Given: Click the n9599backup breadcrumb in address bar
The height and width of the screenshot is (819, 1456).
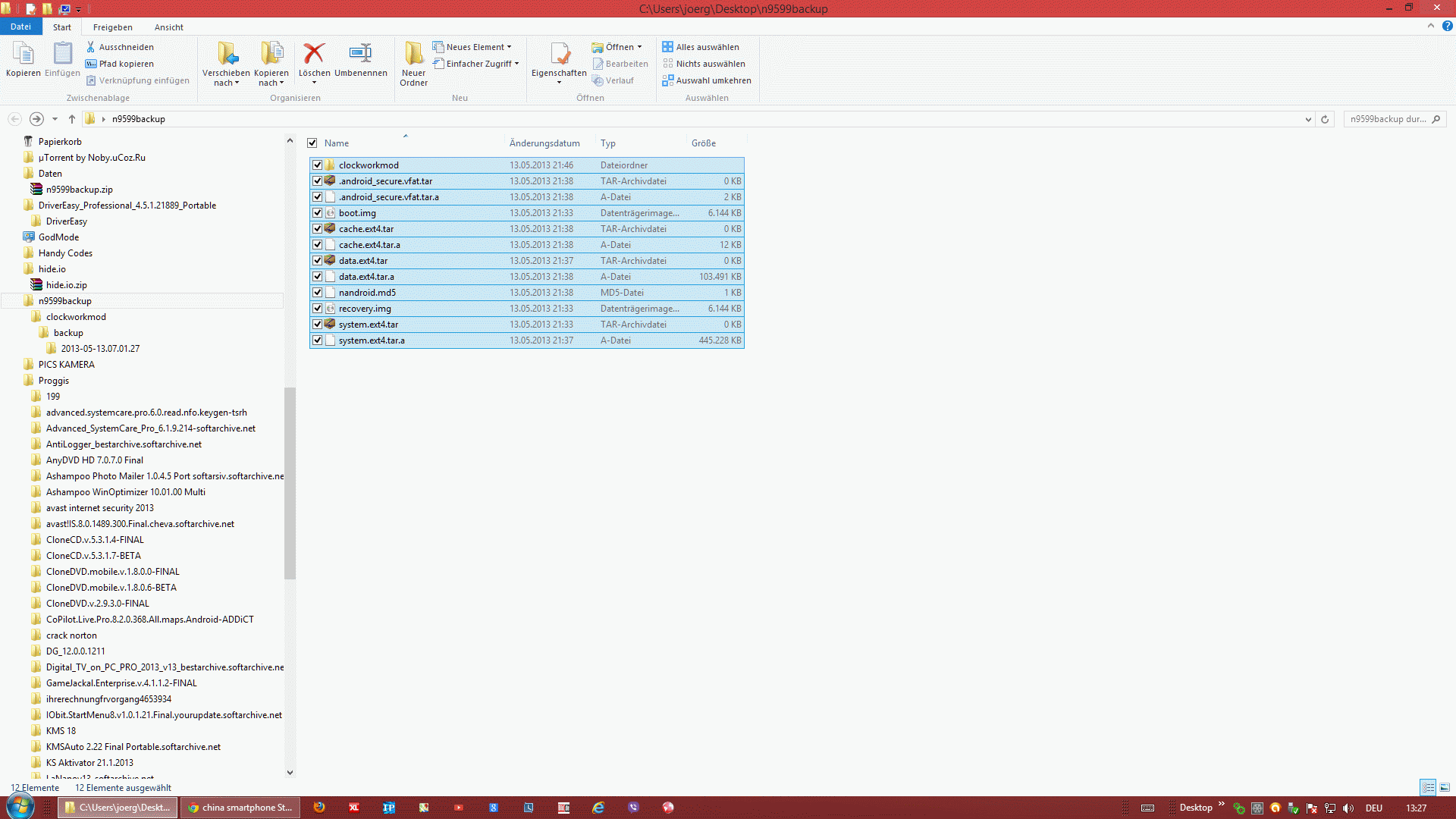Looking at the screenshot, I should click(139, 119).
